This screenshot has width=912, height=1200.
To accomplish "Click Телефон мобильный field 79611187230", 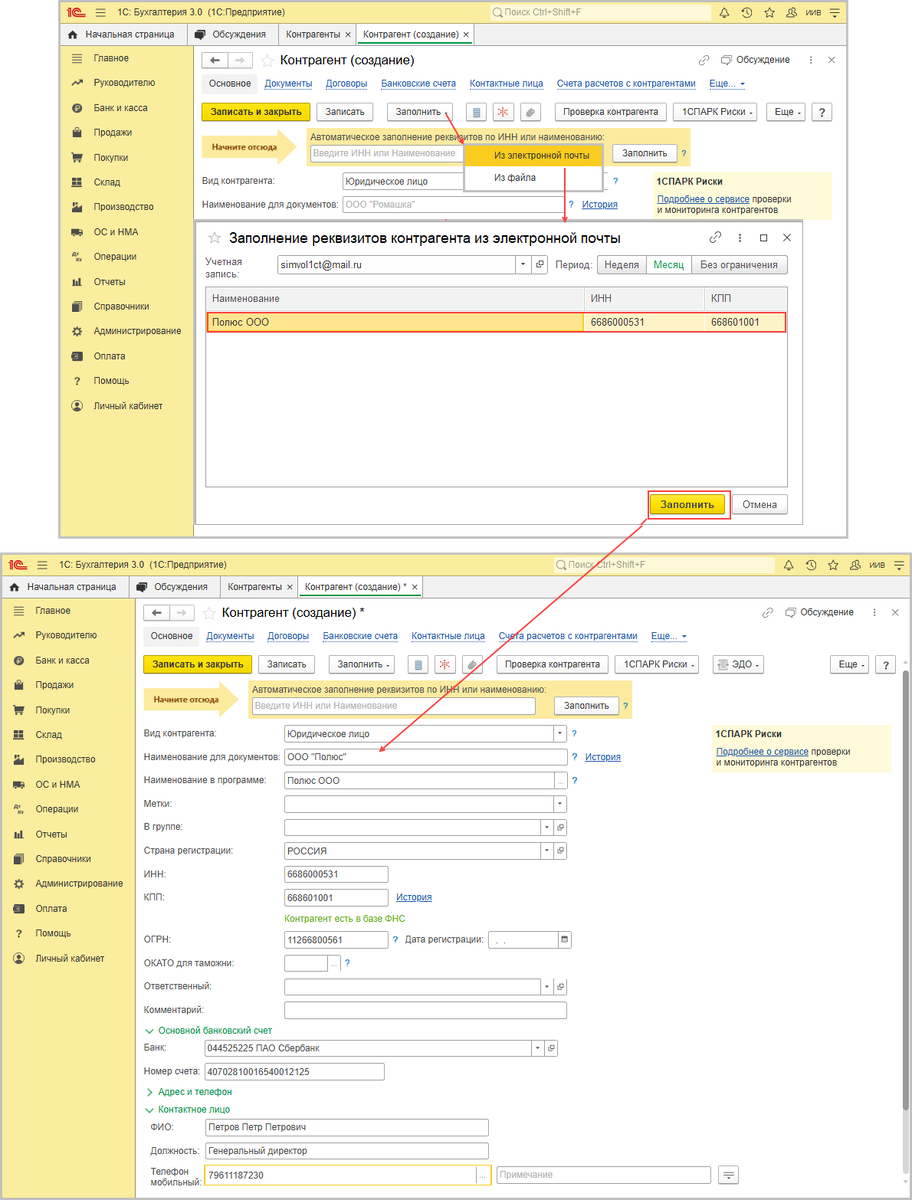I will (x=340, y=1175).
